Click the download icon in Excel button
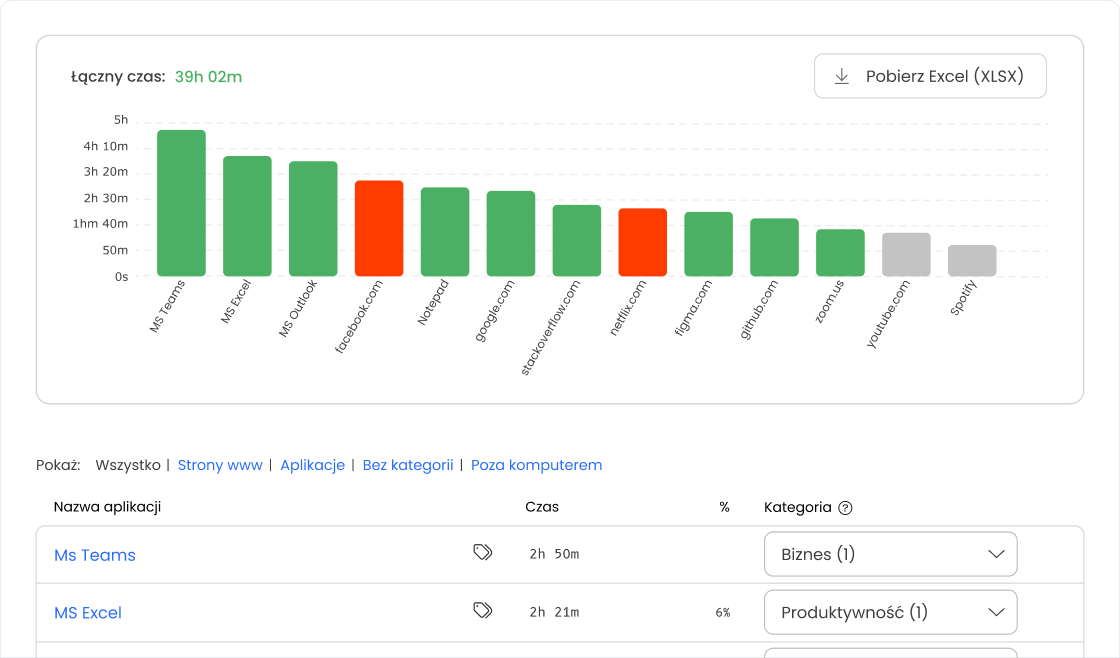1120x658 pixels. coord(842,77)
